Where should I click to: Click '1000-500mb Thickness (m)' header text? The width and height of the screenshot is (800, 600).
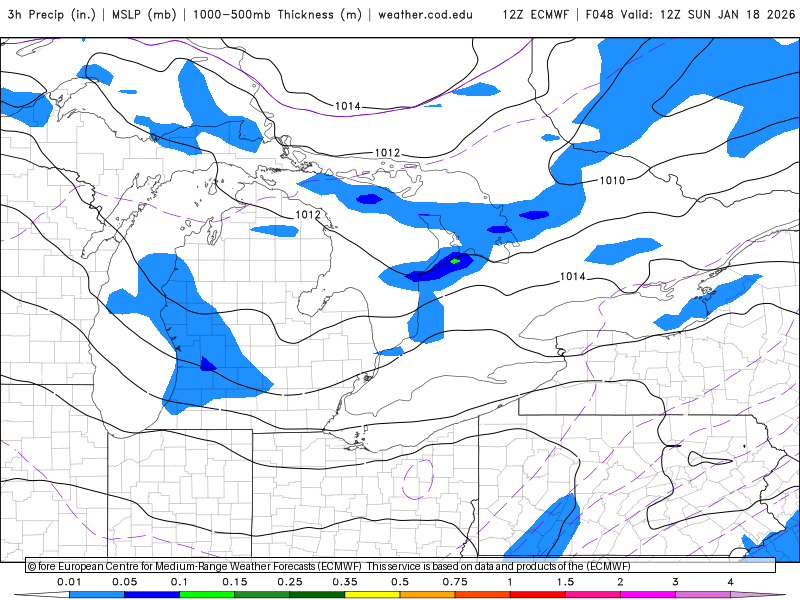click(277, 14)
